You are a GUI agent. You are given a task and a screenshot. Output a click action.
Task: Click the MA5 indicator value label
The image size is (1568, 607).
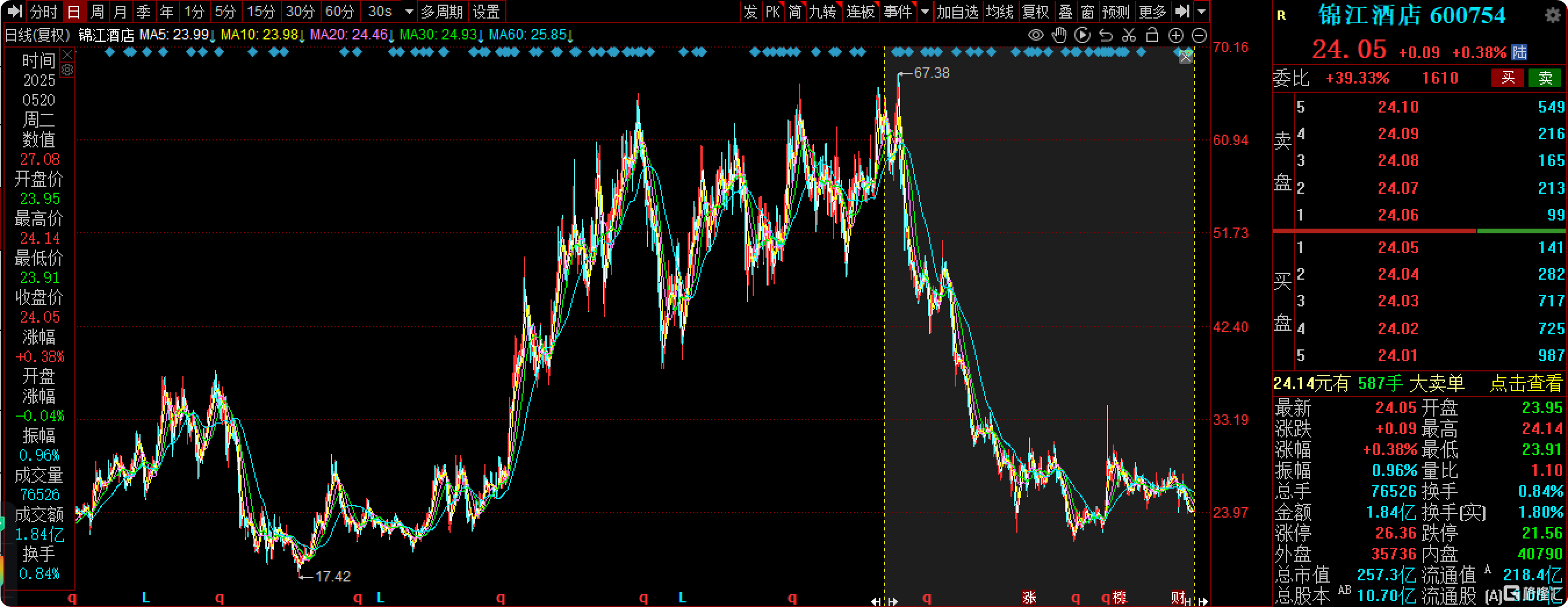177,35
